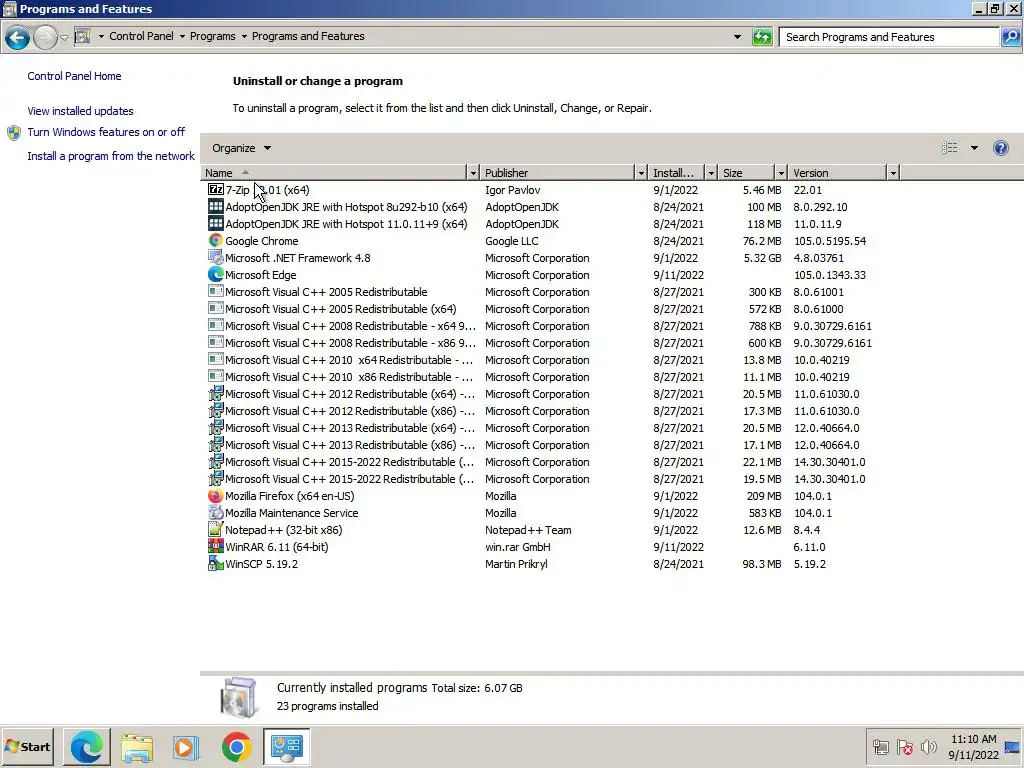Select the Notepad++ (32-bit x86) entry
The height and width of the screenshot is (768, 1024).
283,530
